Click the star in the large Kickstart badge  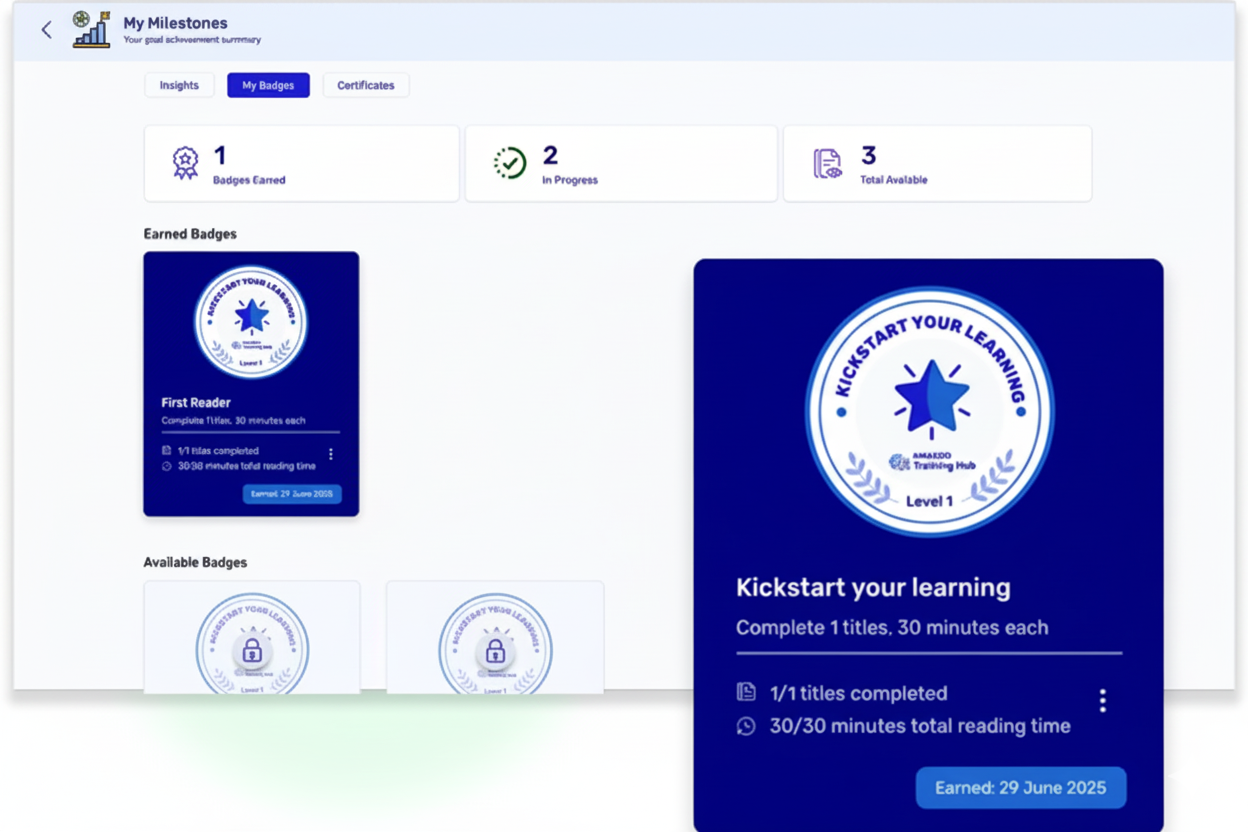point(931,395)
